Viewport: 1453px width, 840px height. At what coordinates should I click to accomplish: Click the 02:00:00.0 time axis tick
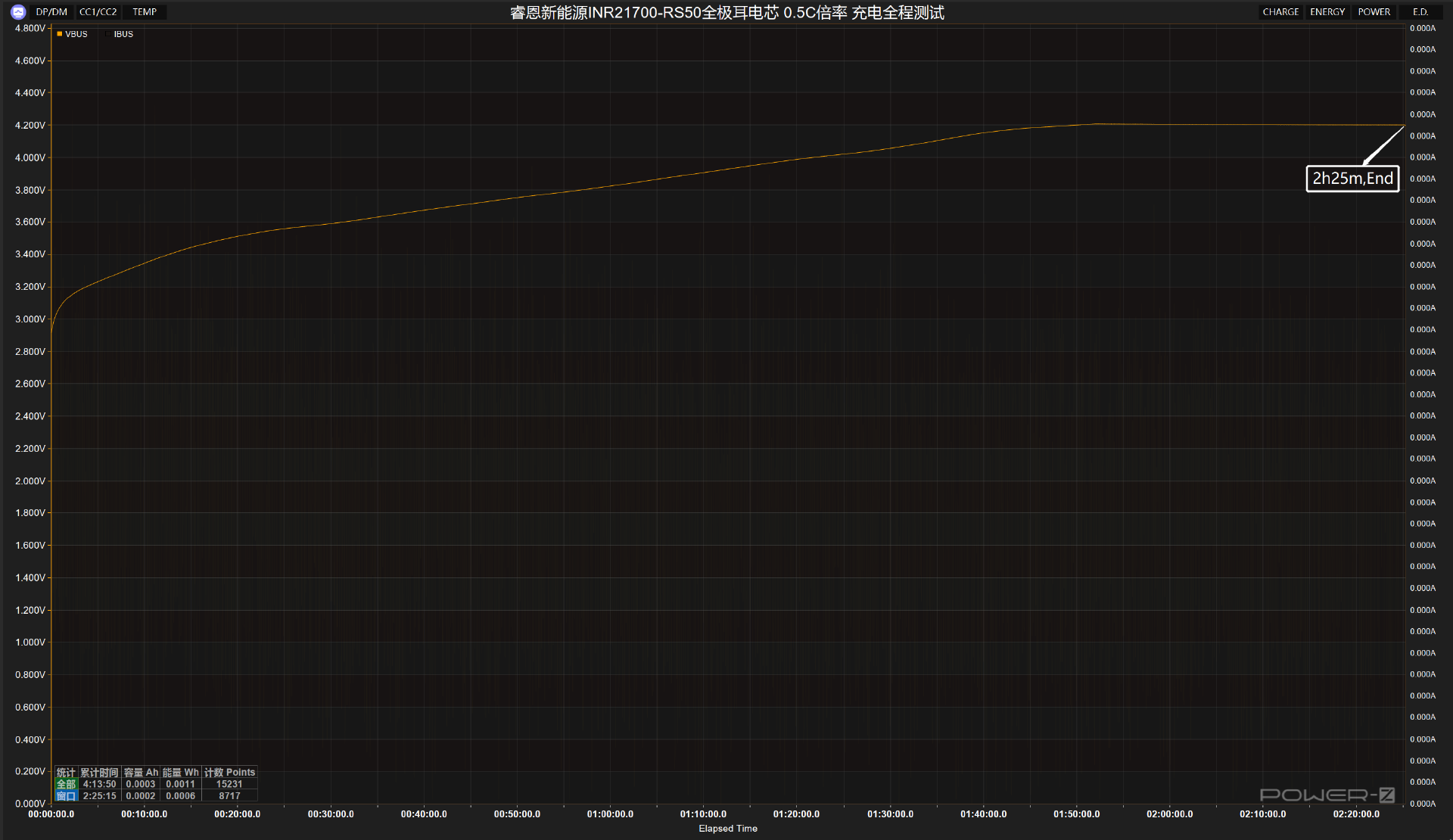1169,814
